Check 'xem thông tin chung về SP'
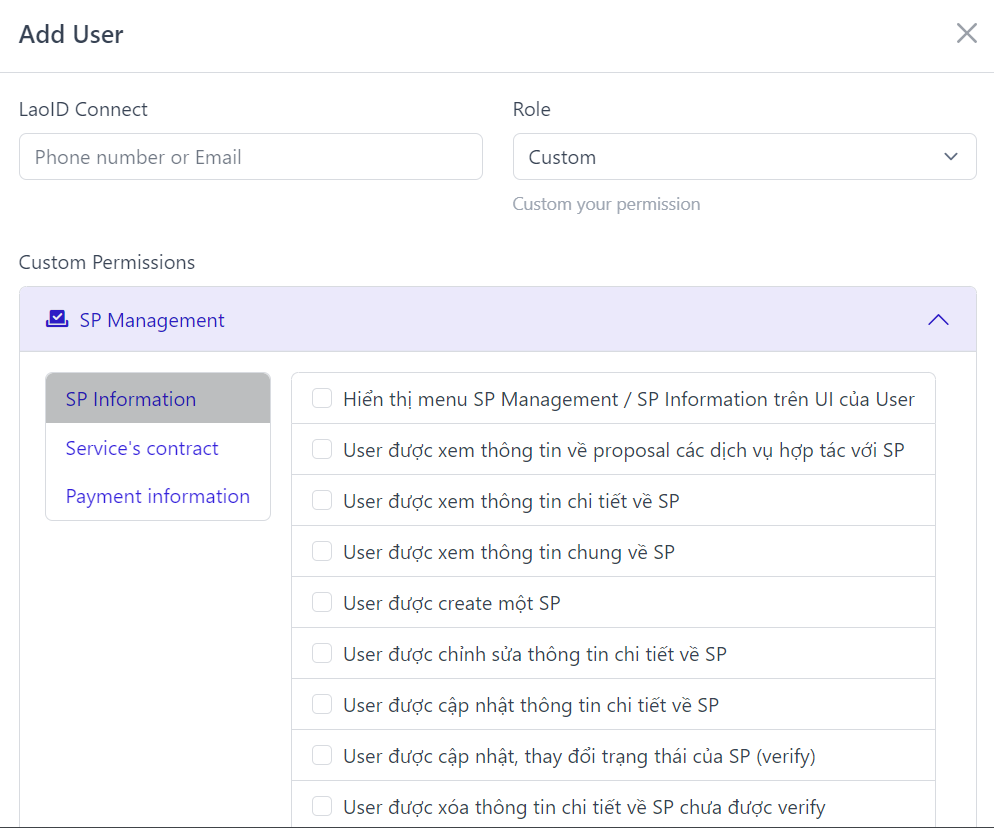Viewport: 994px width, 828px height. (x=322, y=552)
